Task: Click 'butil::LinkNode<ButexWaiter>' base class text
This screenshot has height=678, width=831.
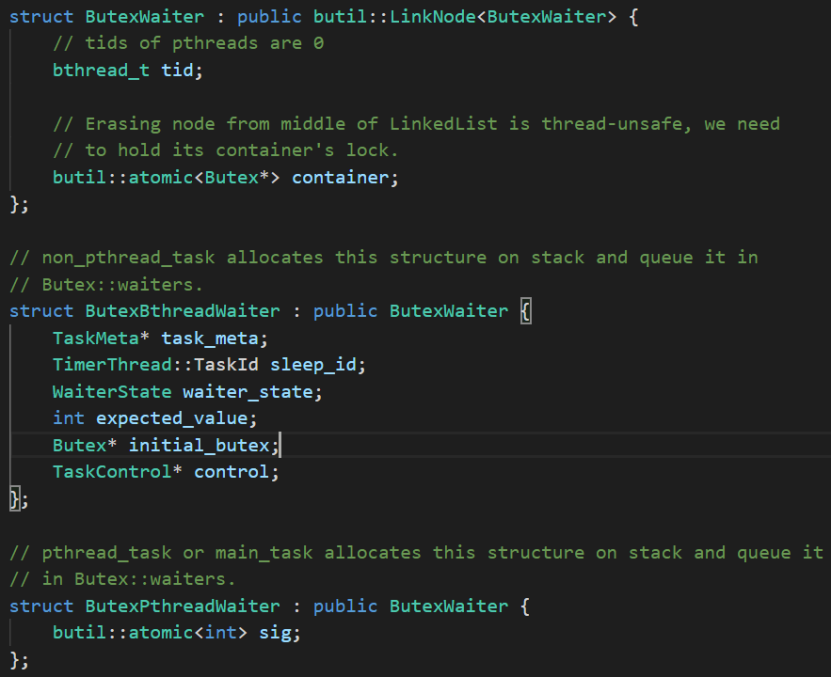Action: click(465, 16)
